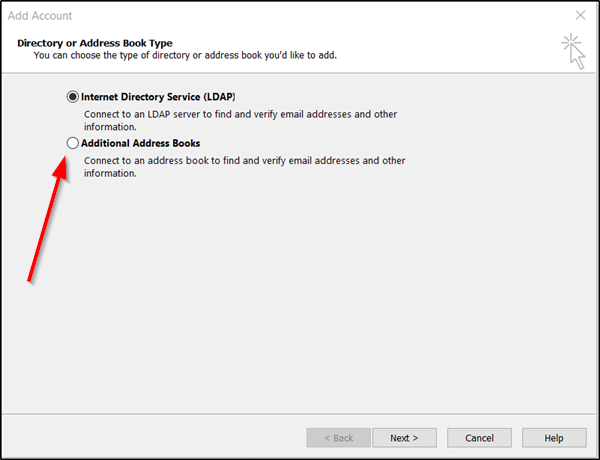Close the Add Account dialog
The width and height of the screenshot is (600, 460).
pyautogui.click(x=580, y=16)
